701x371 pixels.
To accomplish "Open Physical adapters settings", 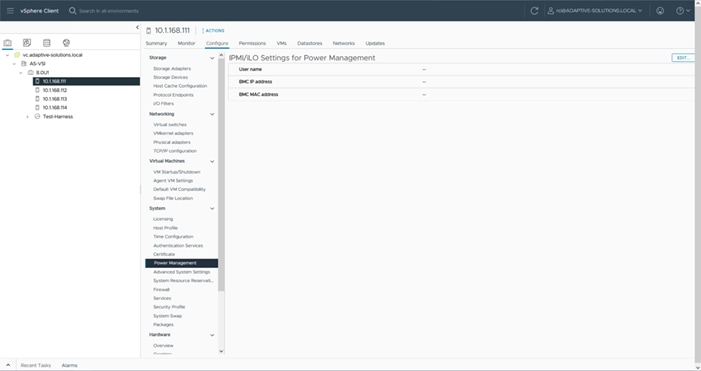I will click(172, 142).
